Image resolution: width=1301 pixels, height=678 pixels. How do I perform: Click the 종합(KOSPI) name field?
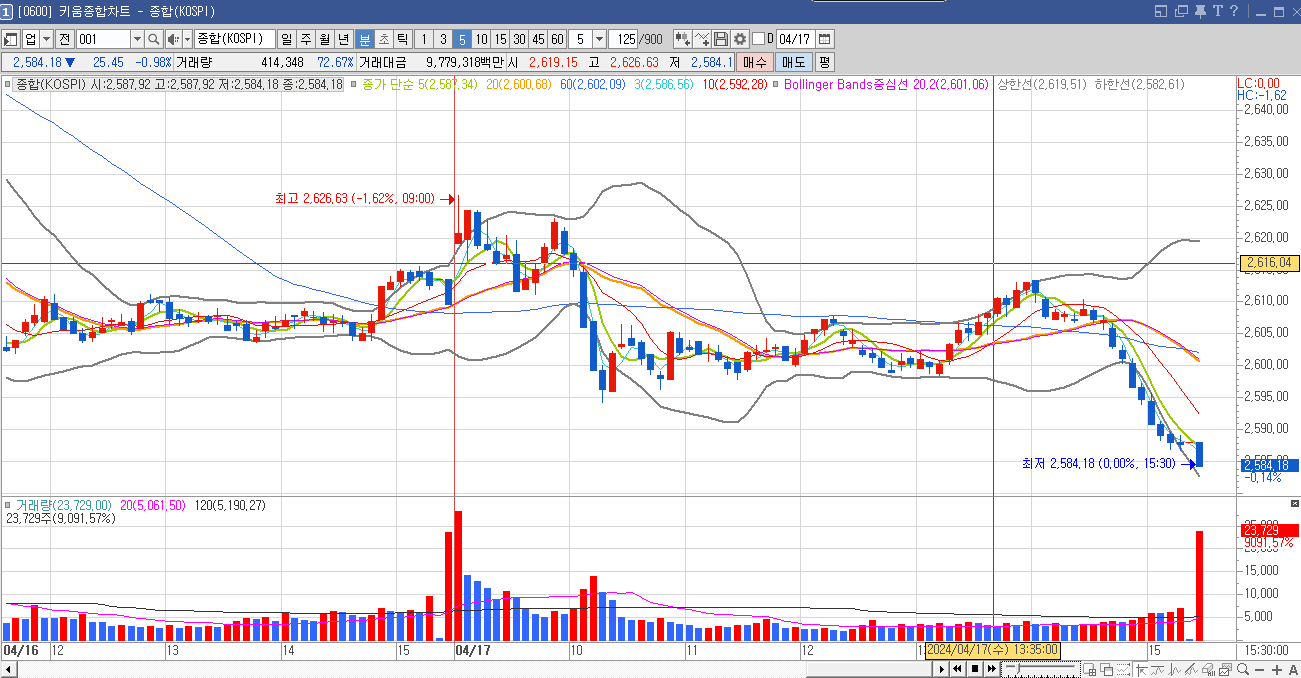point(234,39)
